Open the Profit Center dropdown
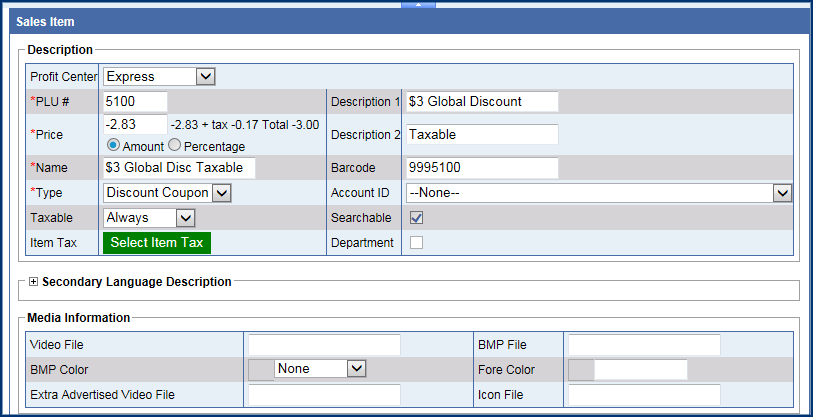The width and height of the screenshot is (813, 417). point(205,76)
